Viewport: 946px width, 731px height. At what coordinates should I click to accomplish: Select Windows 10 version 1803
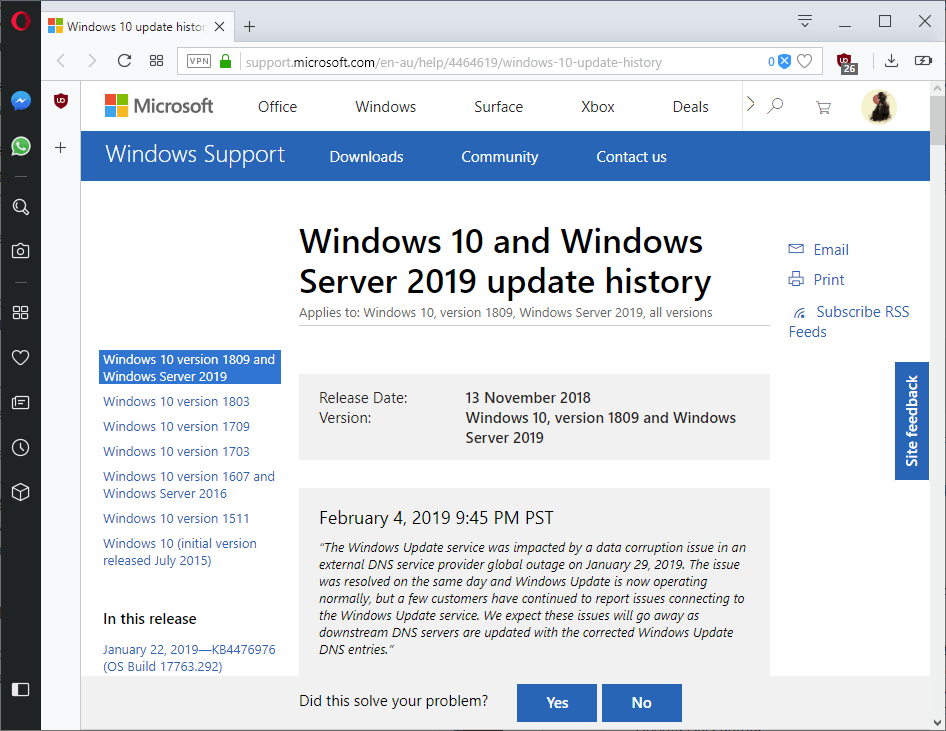coord(176,401)
